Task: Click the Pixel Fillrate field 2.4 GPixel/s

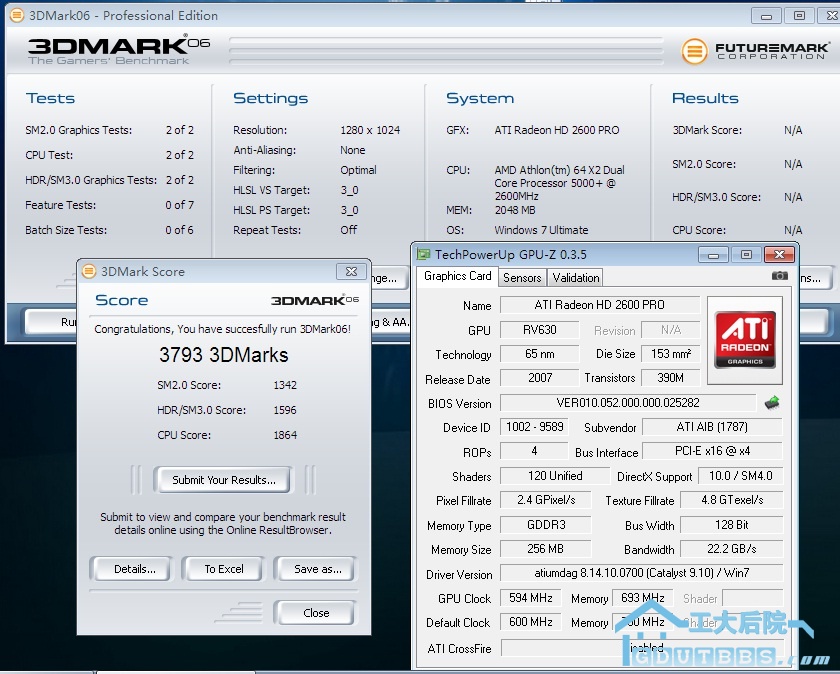Action: click(545, 500)
